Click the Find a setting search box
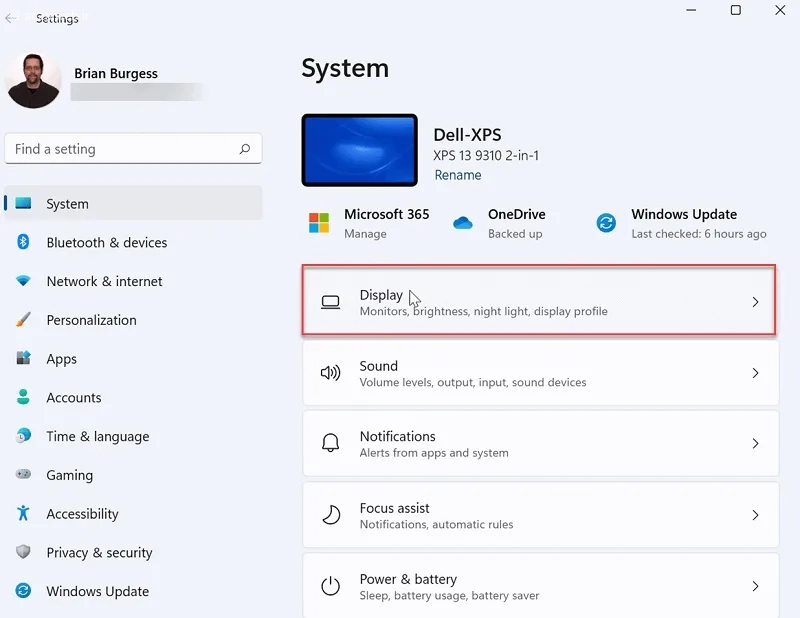 (x=133, y=149)
